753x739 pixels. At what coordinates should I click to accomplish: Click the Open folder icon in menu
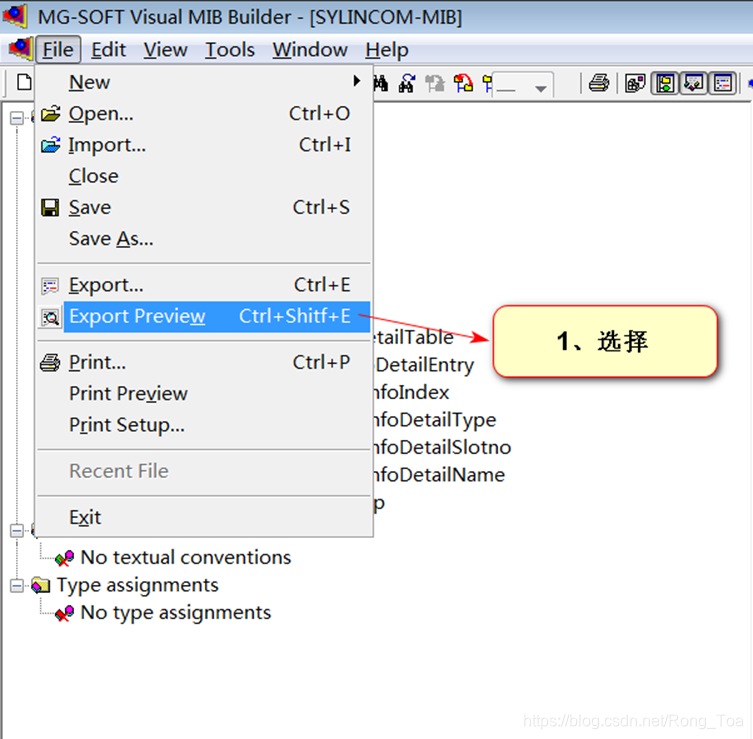[50, 114]
